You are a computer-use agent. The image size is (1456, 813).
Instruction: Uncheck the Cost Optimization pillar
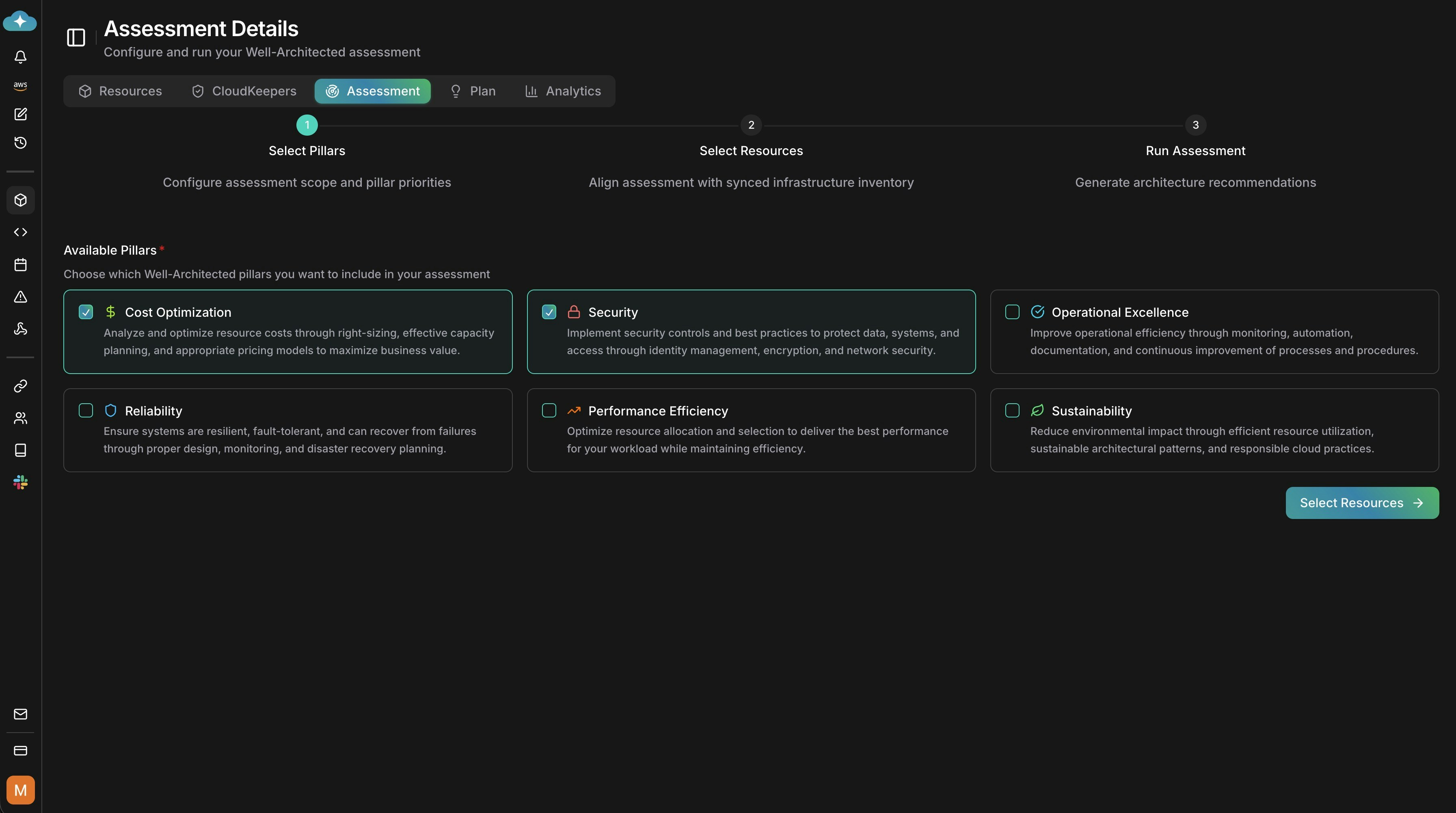pos(86,312)
